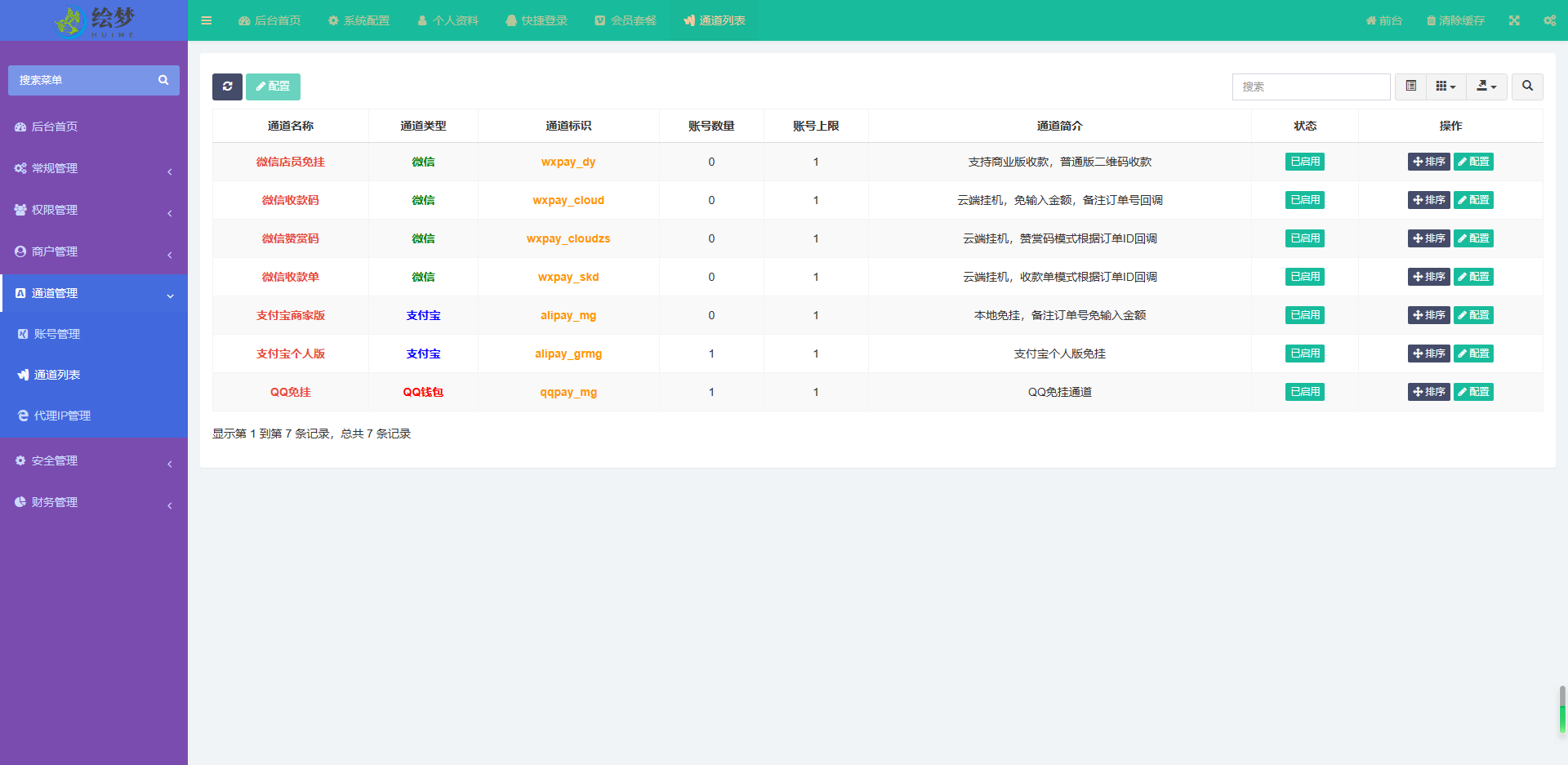Expand 权限管理 sidebar menu
The image size is (1568, 765).
pyautogui.click(x=94, y=210)
